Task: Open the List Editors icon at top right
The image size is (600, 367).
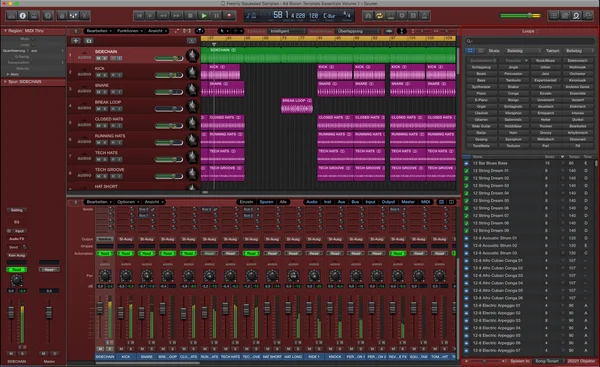Action: coord(553,16)
